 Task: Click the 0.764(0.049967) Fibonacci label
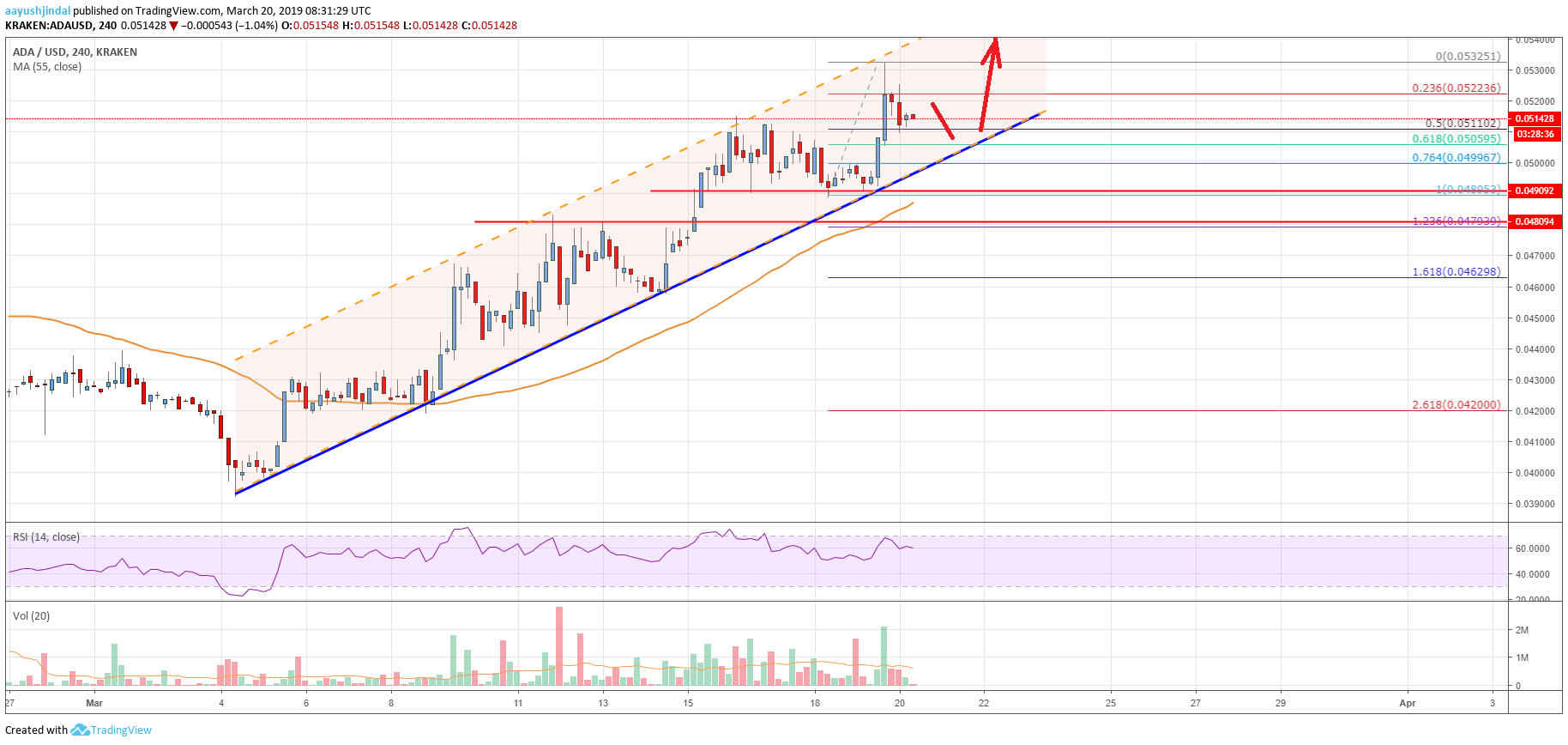coord(1456,158)
